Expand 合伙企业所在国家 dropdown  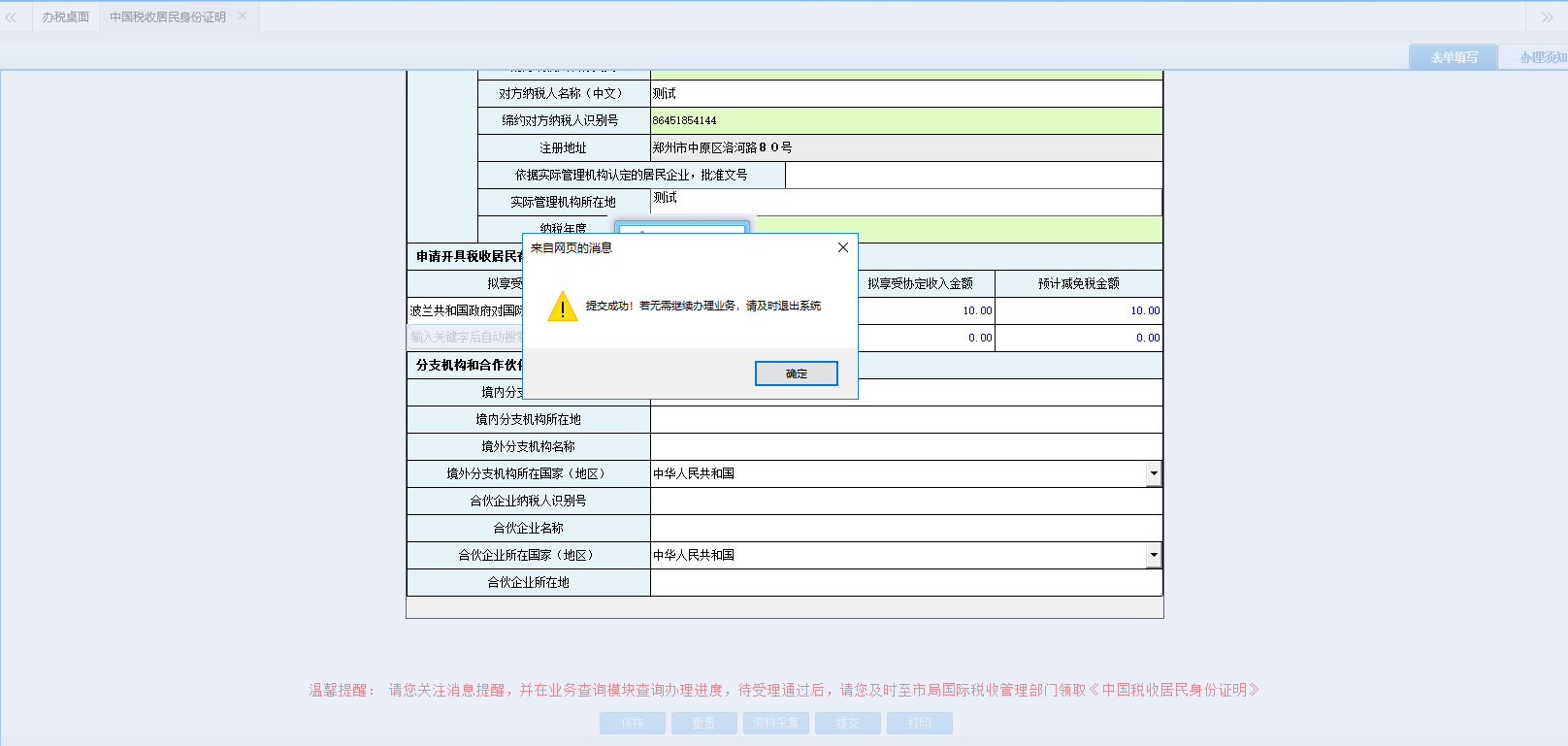pos(1153,555)
